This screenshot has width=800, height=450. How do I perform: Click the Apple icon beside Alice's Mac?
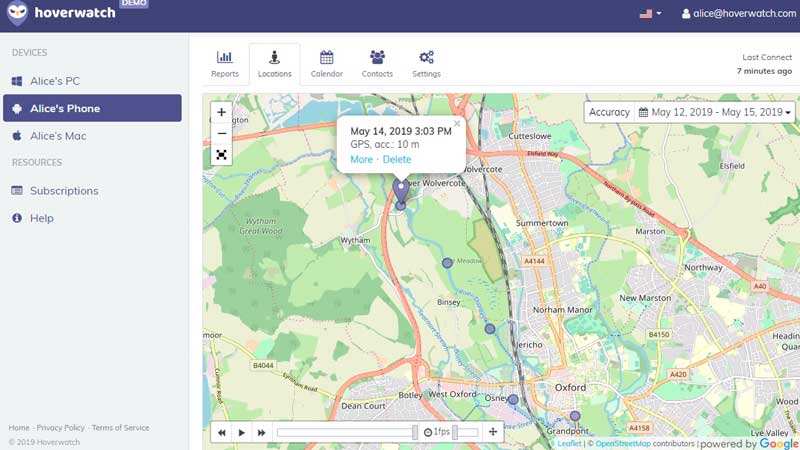click(x=17, y=136)
